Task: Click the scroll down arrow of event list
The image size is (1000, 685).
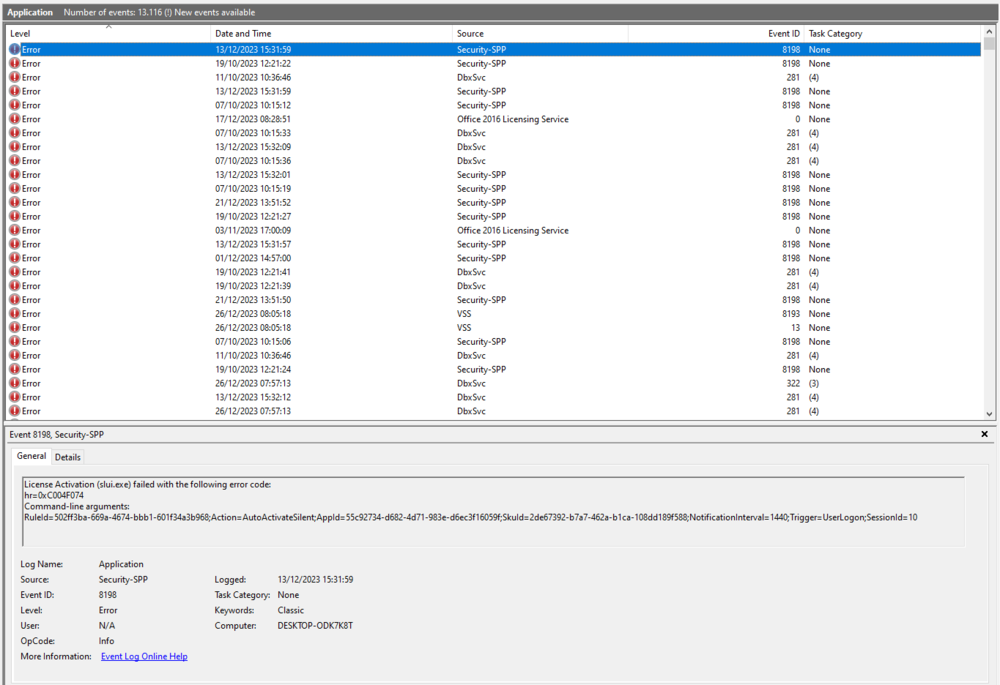Action: 990,413
